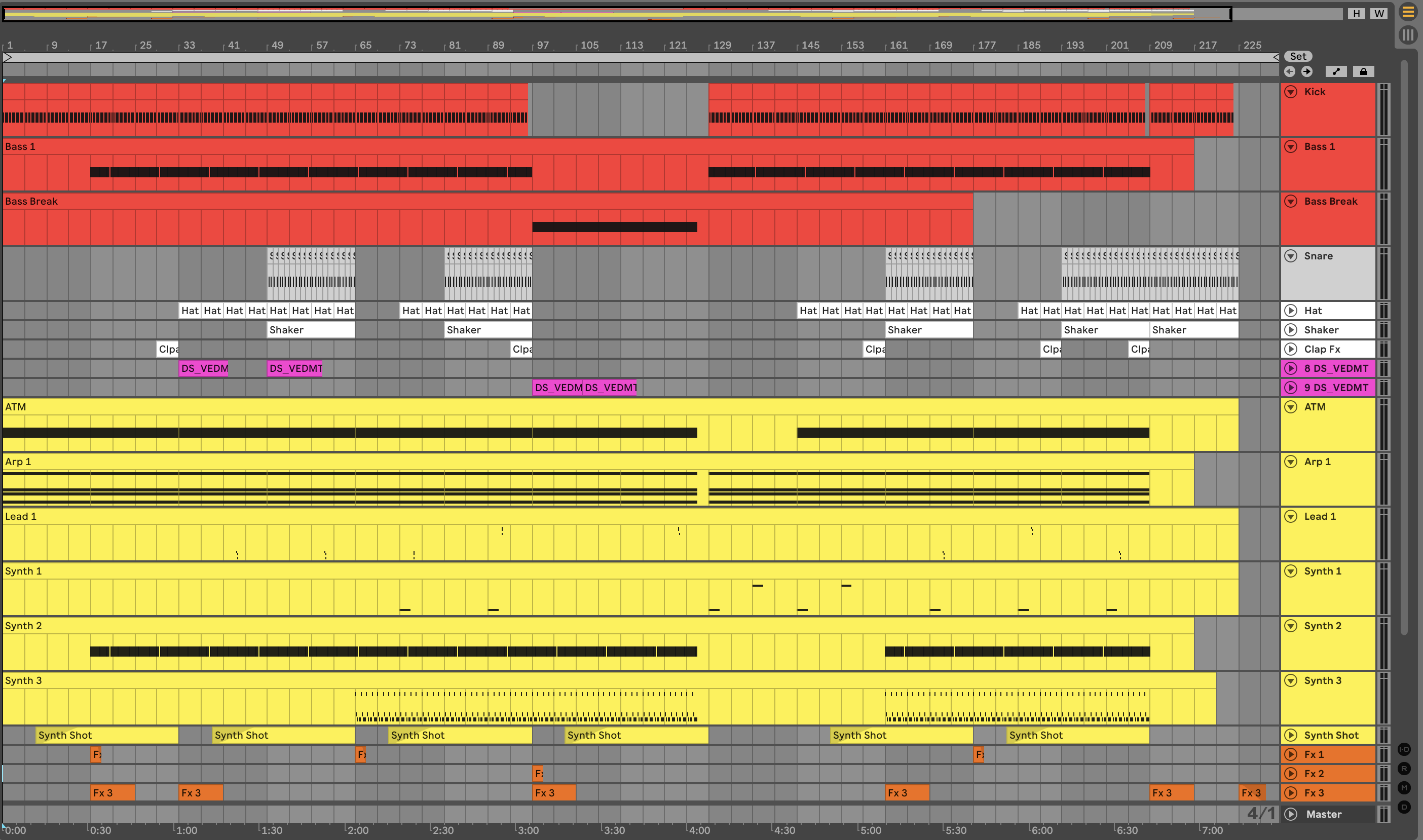Unfold the Hat track

click(1291, 310)
